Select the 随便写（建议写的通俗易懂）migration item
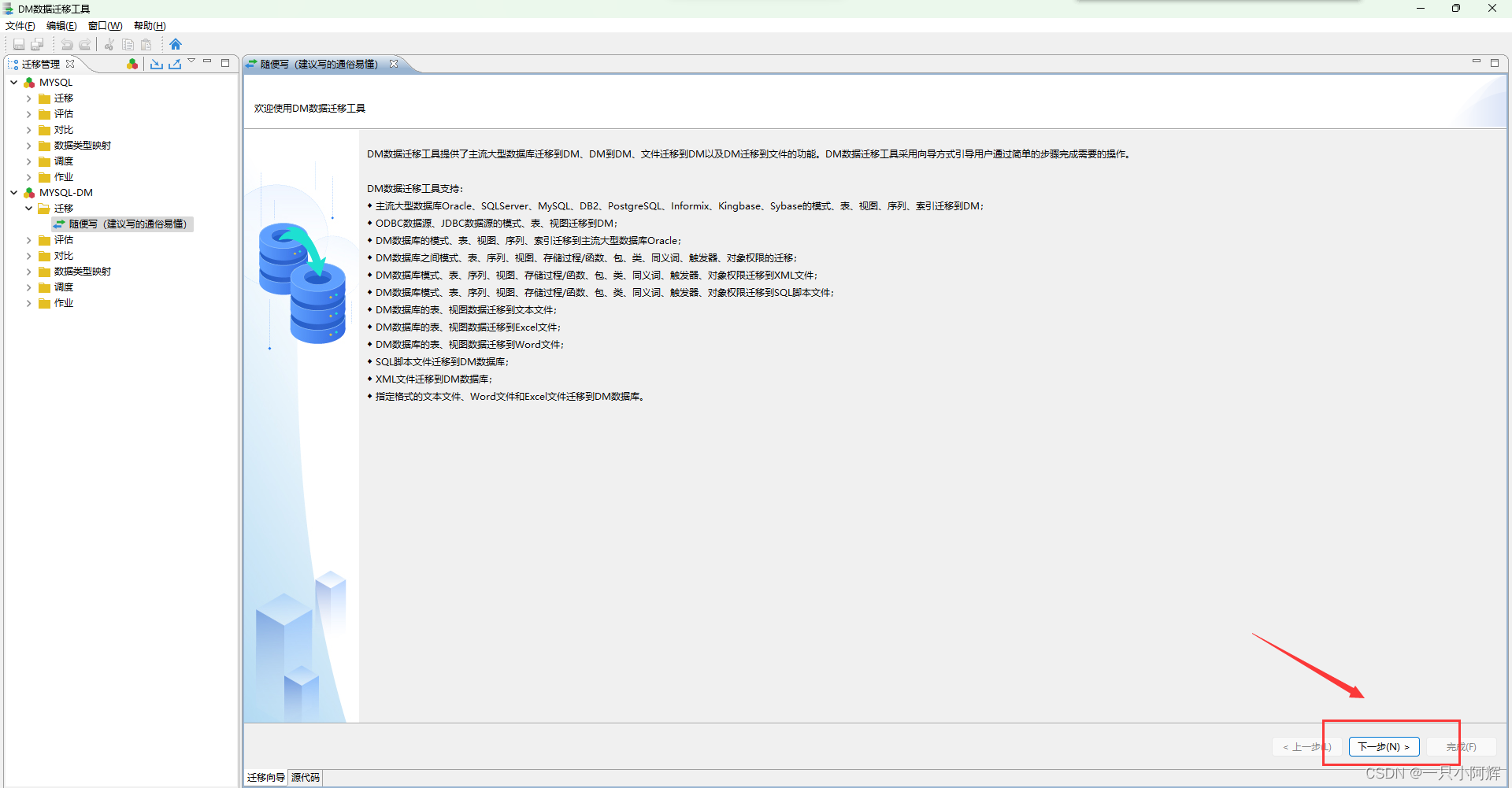 pyautogui.click(x=122, y=224)
